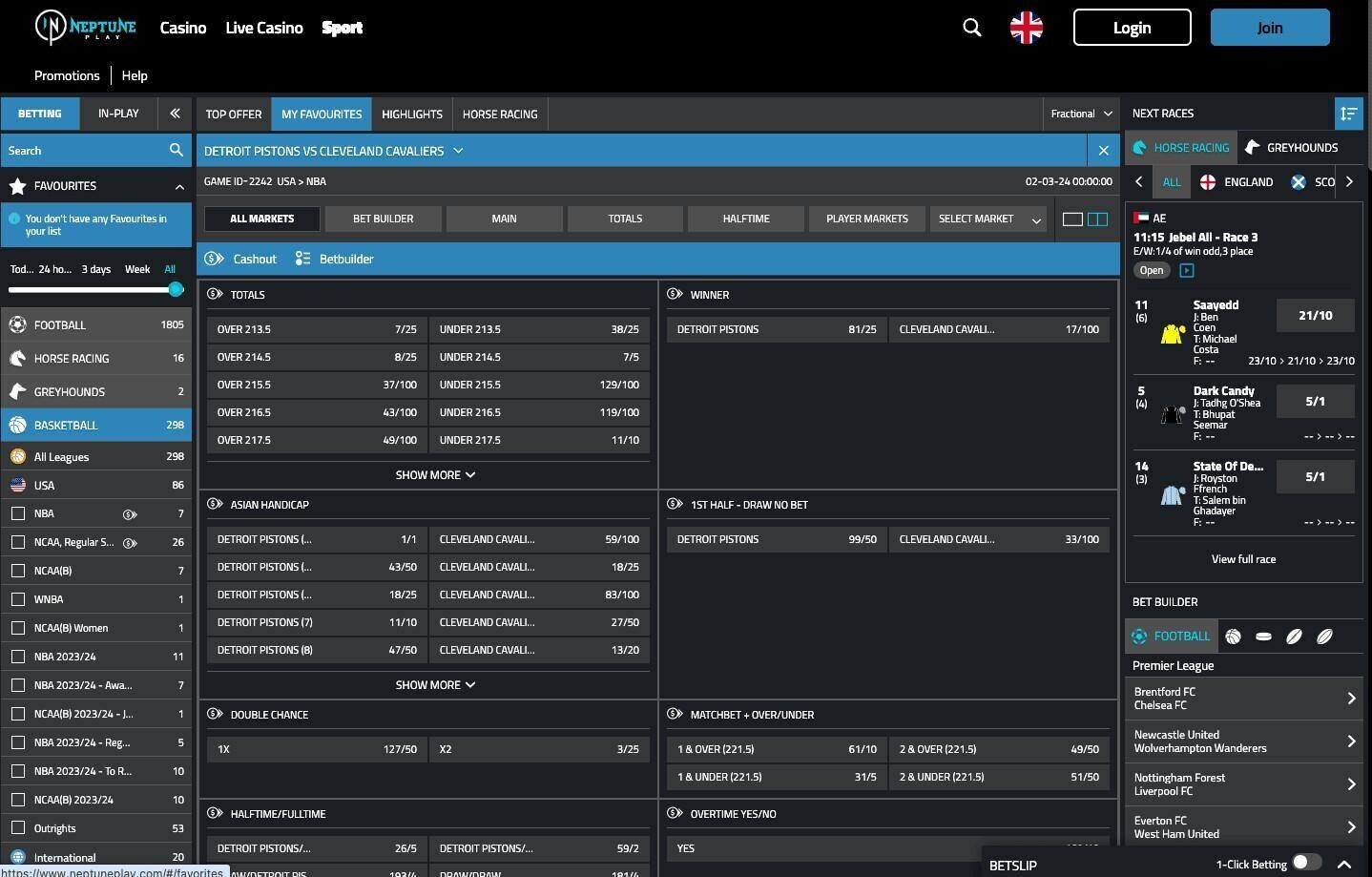
Task: Expand the Betslip panel chevron
Action: [1344, 864]
